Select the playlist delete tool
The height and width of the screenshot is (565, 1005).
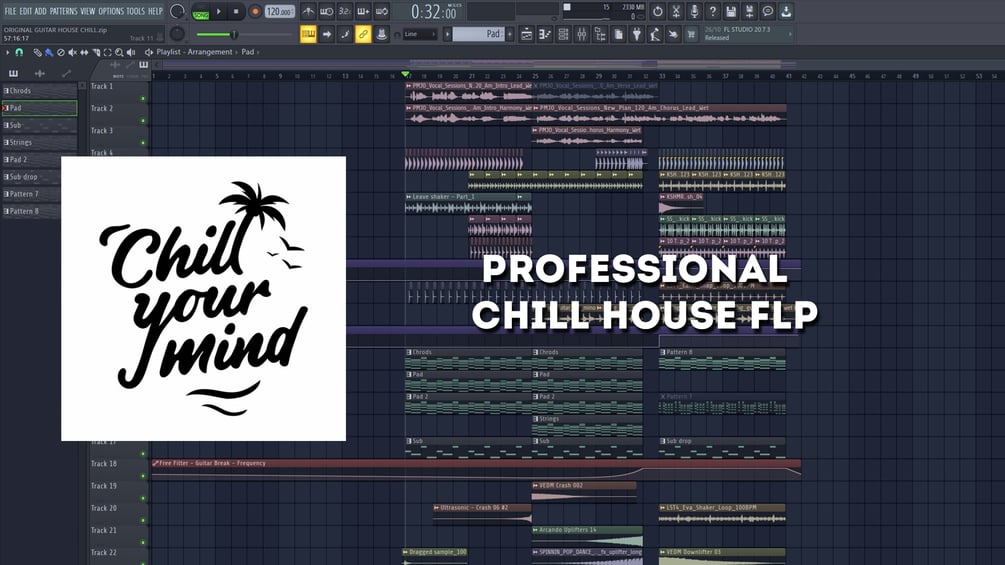click(x=61, y=52)
